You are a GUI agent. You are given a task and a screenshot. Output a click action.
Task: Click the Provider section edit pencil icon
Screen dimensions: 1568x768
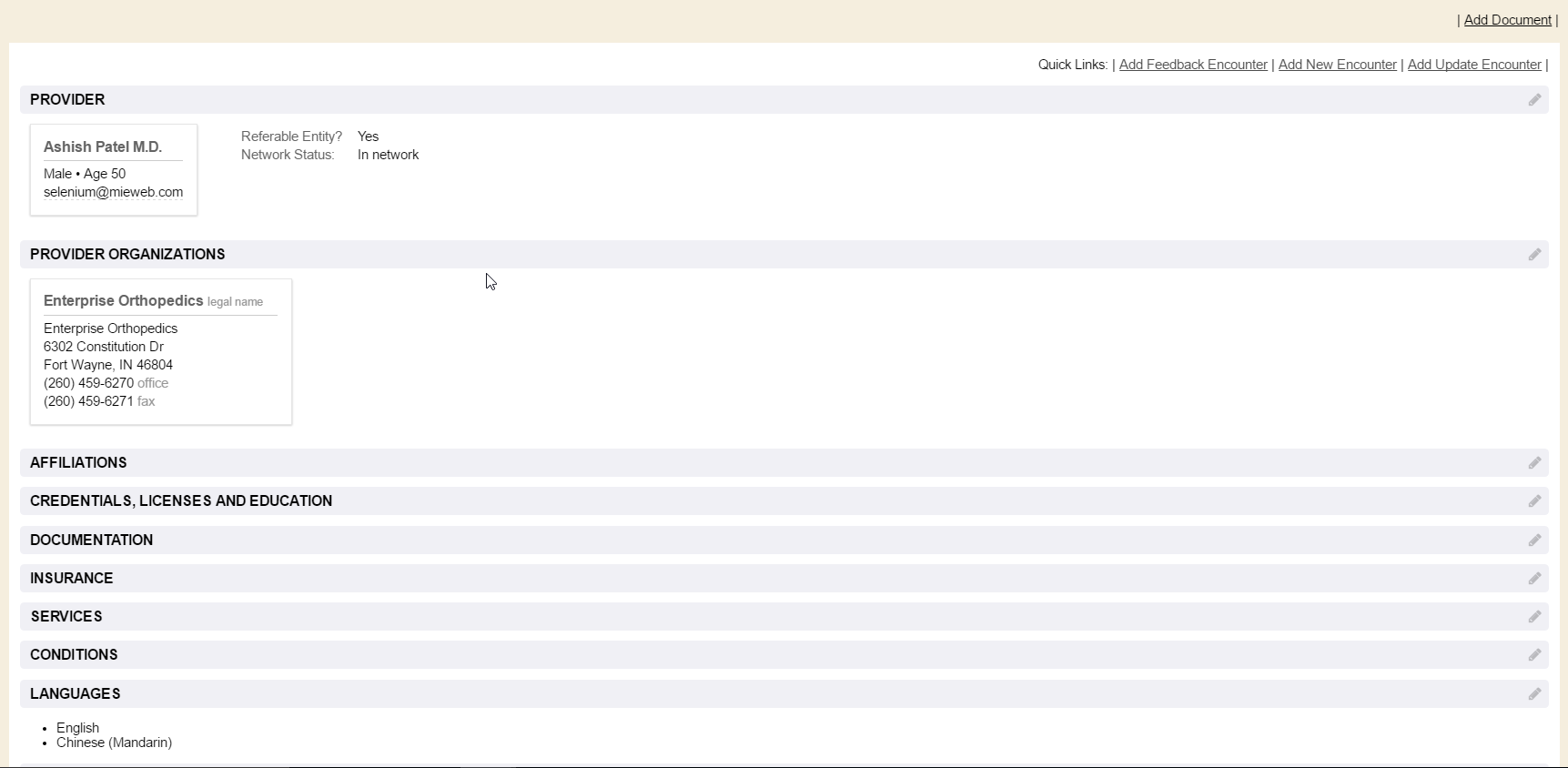click(x=1534, y=100)
